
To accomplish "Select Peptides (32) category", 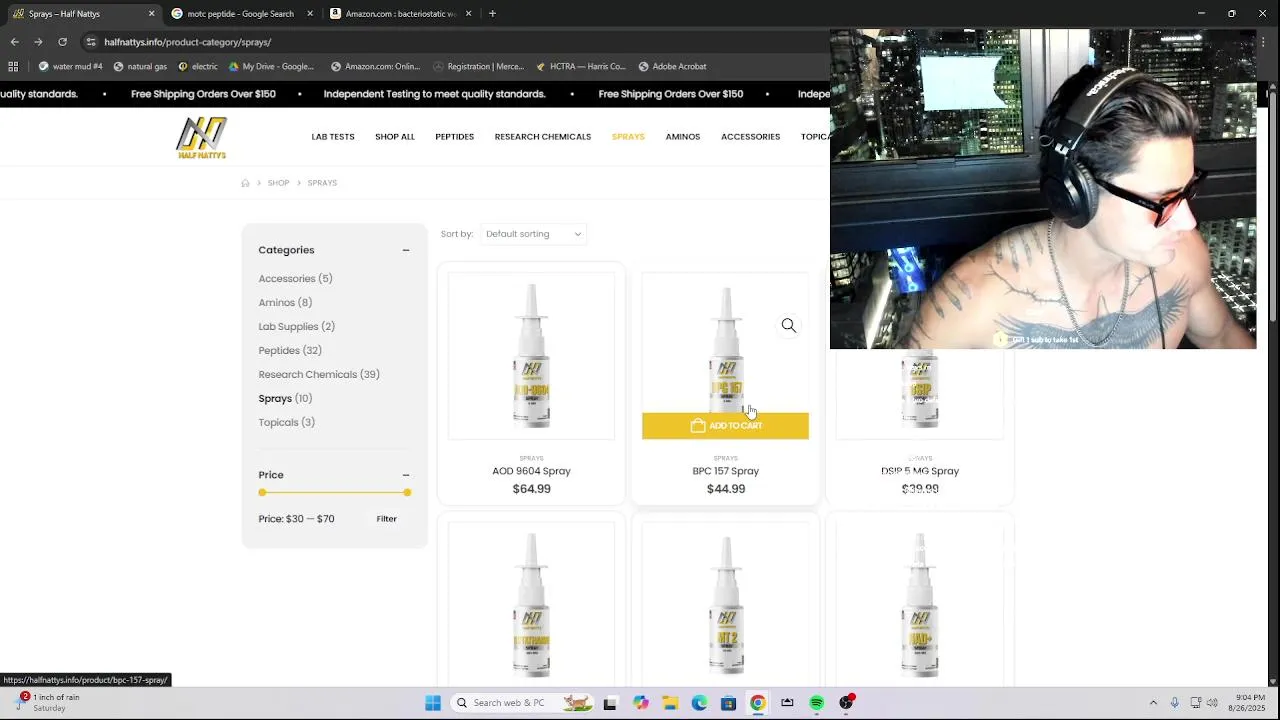I will [290, 351].
